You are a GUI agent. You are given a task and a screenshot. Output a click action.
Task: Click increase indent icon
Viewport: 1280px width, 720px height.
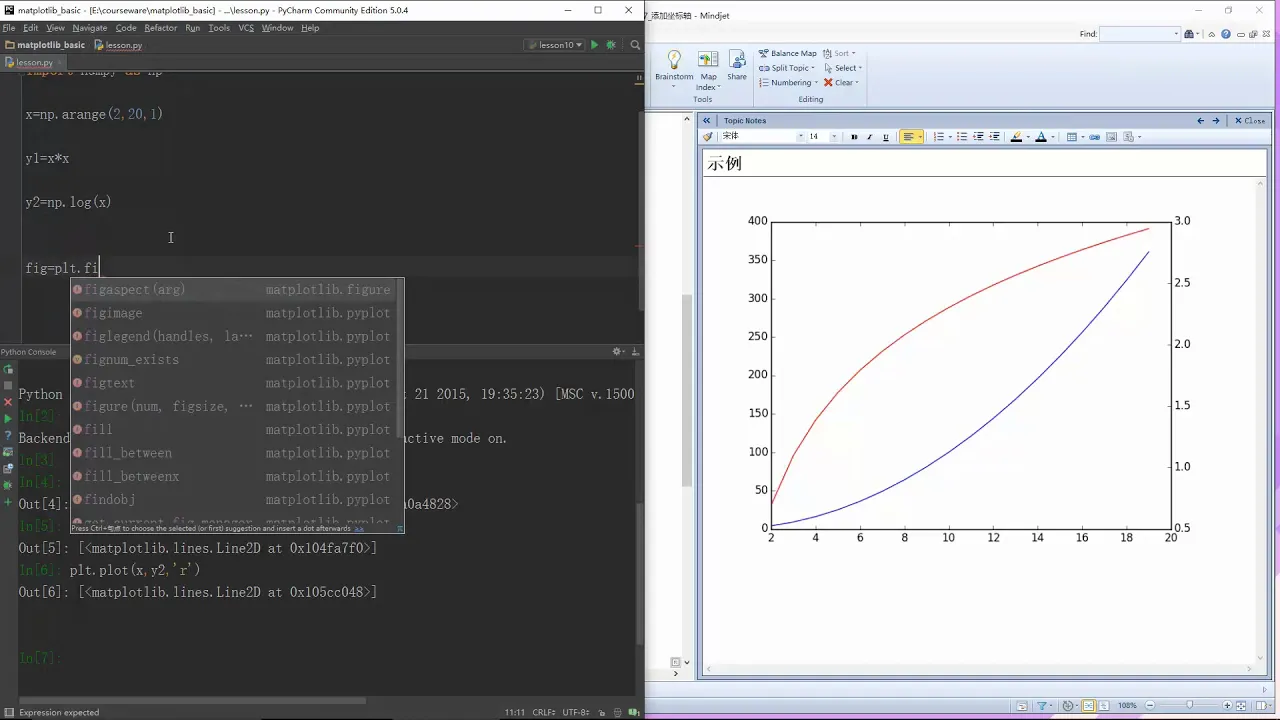point(995,137)
